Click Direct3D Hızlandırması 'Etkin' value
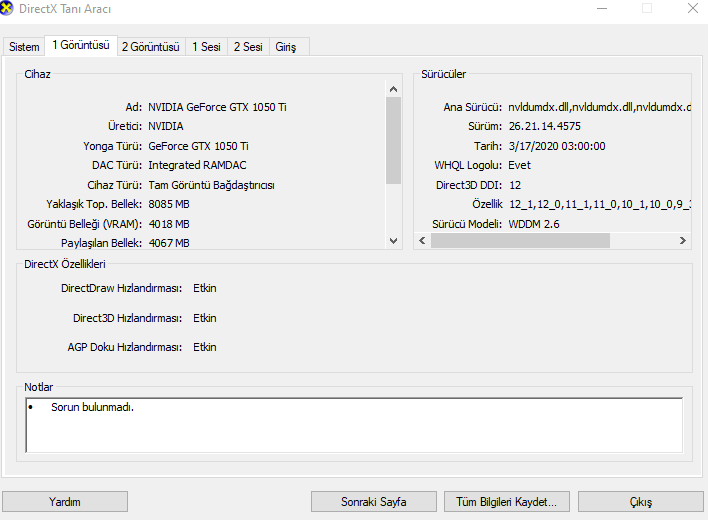Image resolution: width=708 pixels, height=520 pixels. (x=205, y=318)
